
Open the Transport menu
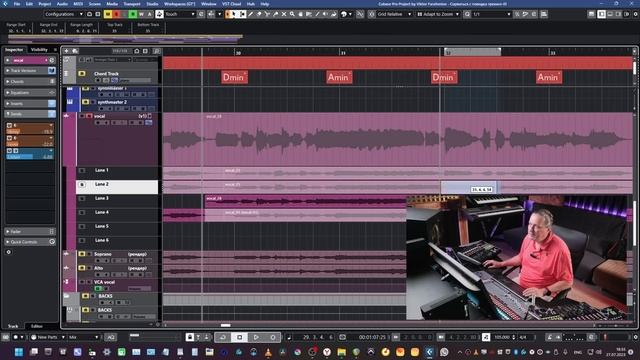click(132, 4)
